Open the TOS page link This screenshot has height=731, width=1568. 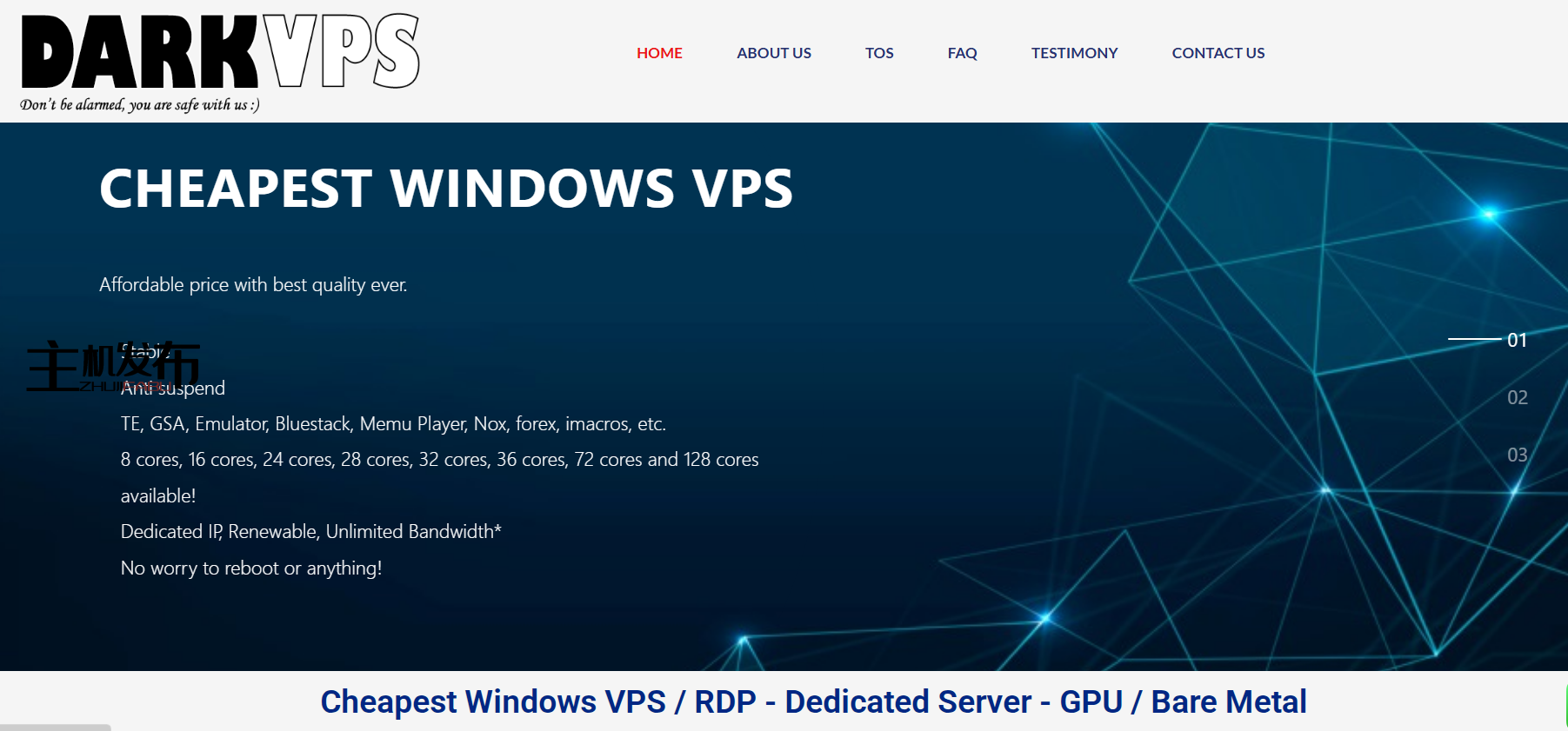pos(878,53)
